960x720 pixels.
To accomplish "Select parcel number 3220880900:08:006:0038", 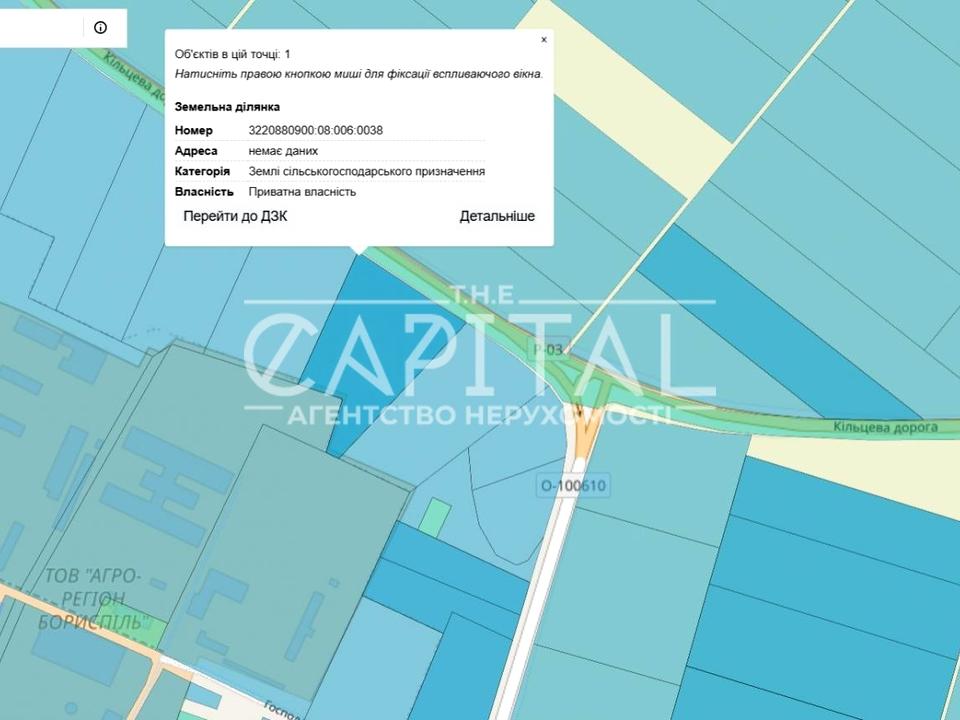I will (x=315, y=130).
